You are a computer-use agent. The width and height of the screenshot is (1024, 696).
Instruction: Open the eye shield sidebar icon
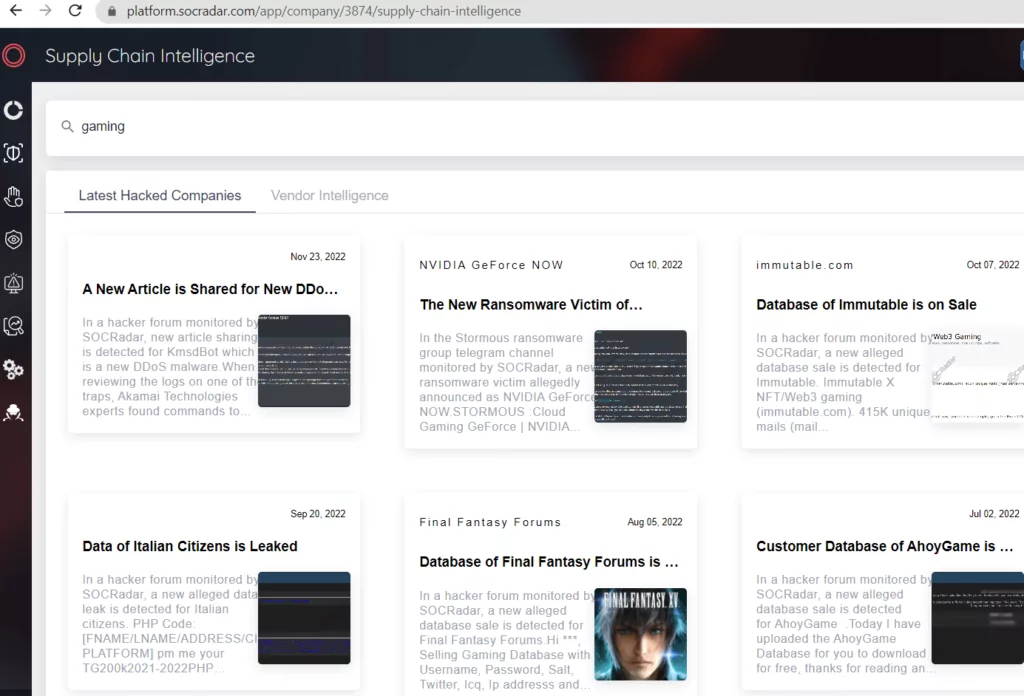(x=14, y=240)
